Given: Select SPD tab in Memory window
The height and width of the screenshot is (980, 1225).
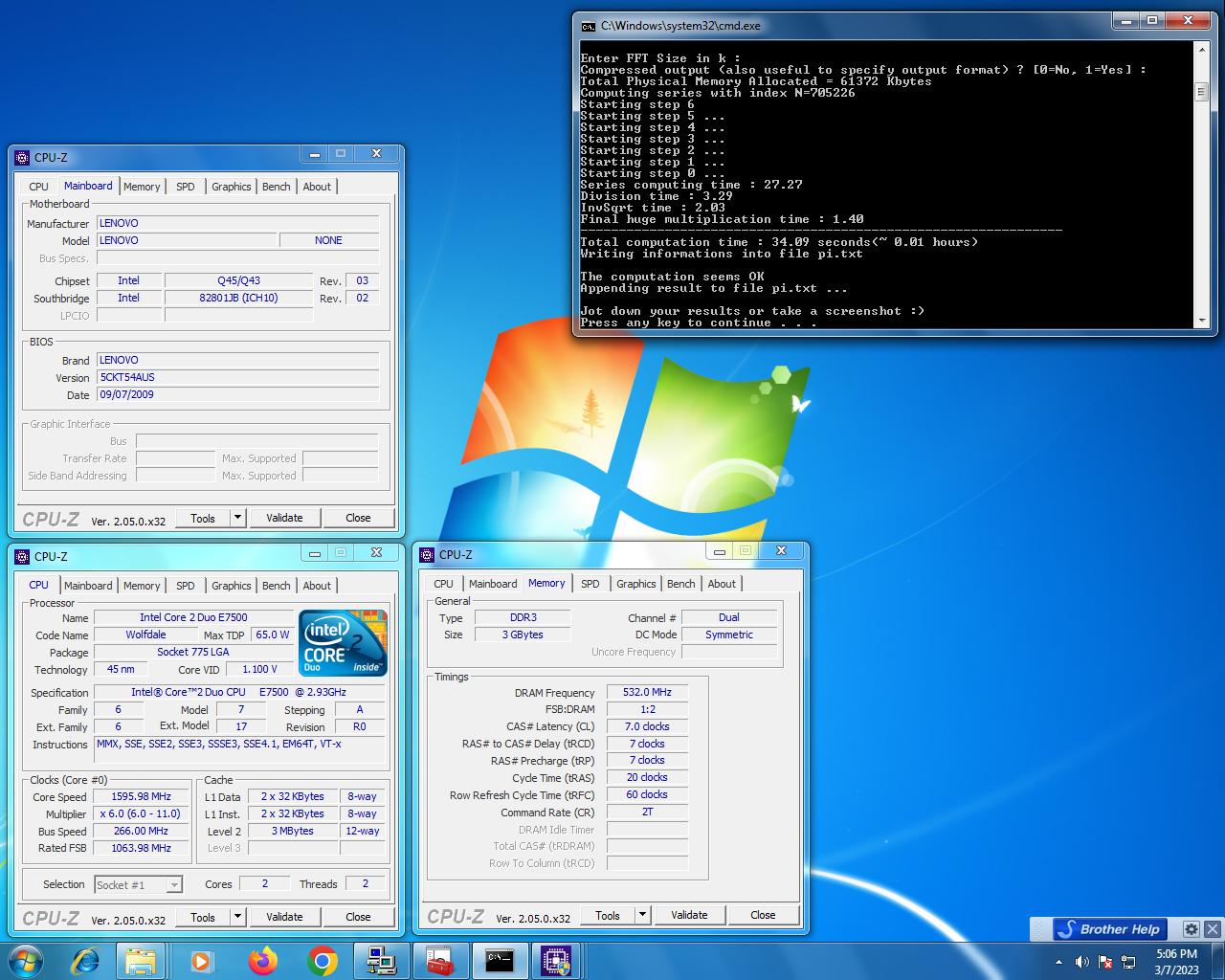Looking at the screenshot, I should click(590, 584).
